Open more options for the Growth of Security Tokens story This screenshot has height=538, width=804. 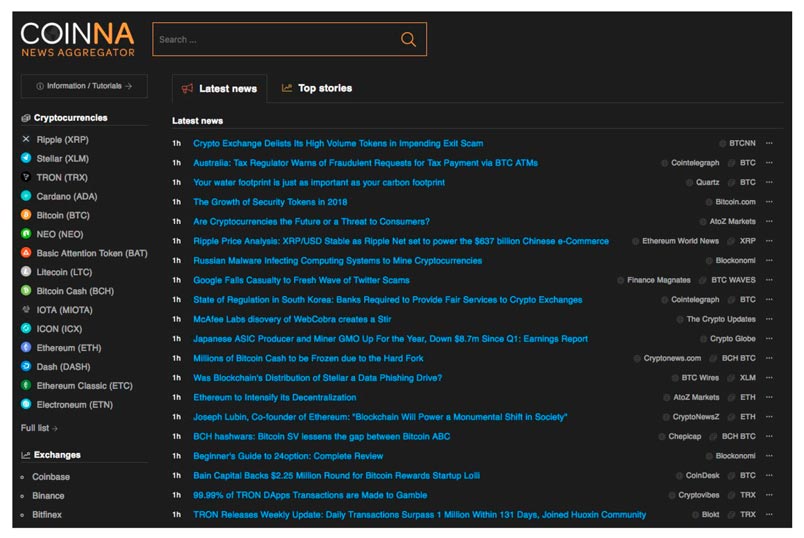(x=769, y=202)
